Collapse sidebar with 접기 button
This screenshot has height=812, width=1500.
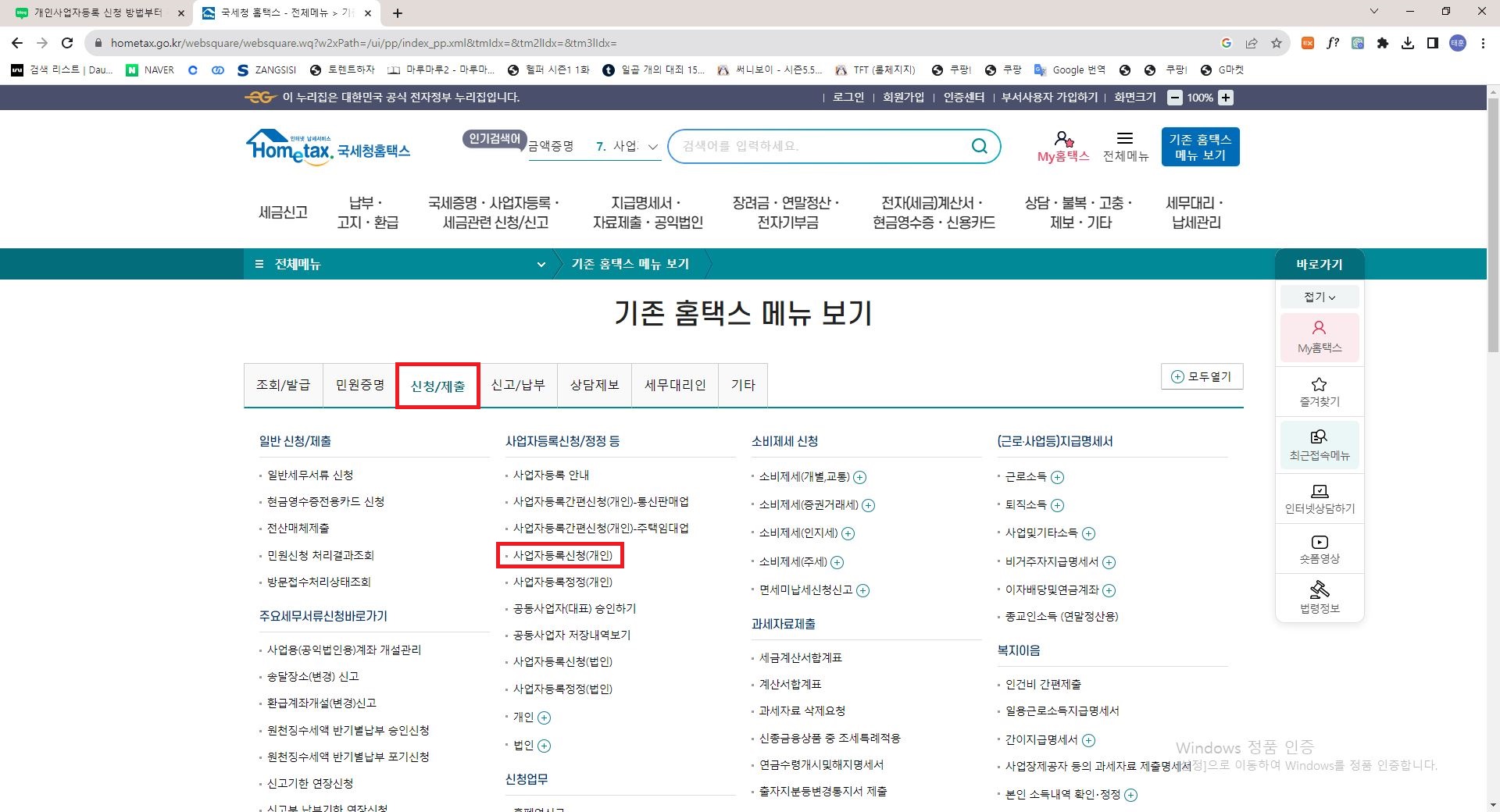click(1320, 297)
